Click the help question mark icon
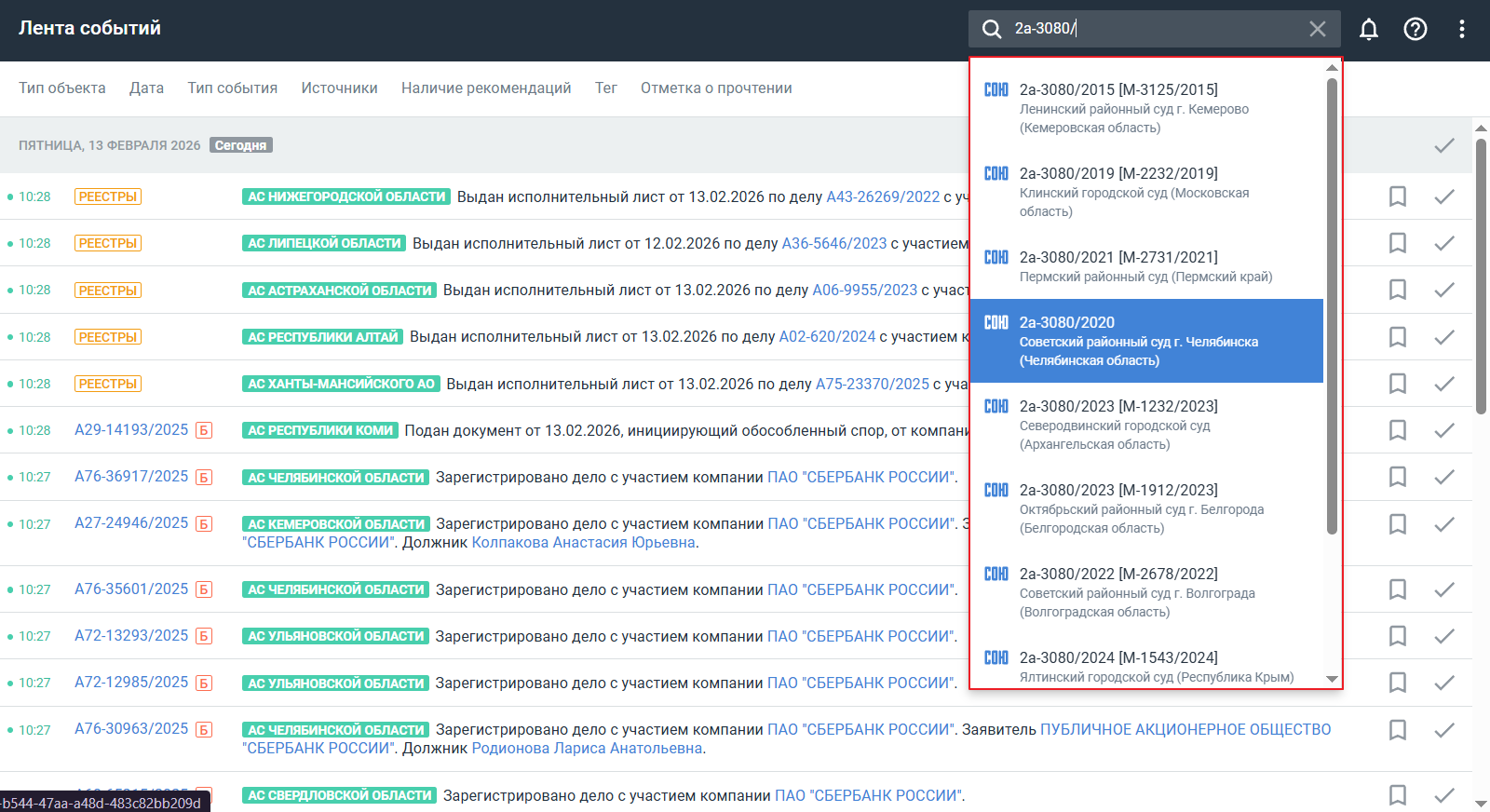This screenshot has height=812, width=1490. tap(1415, 29)
